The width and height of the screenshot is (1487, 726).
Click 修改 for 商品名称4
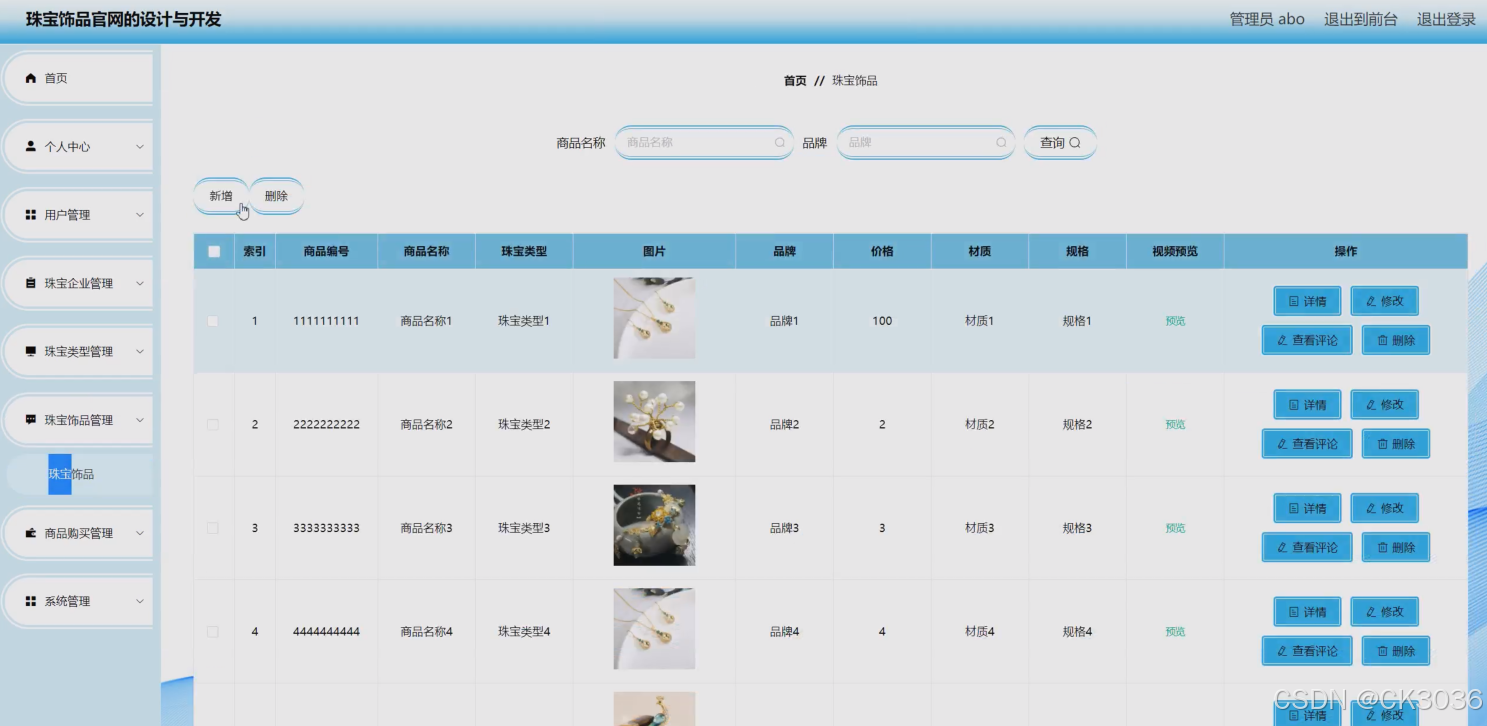[x=1384, y=612]
